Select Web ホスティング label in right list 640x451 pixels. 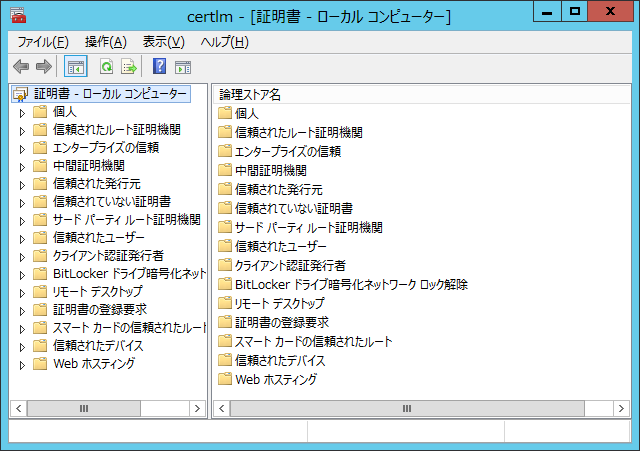coord(276,379)
